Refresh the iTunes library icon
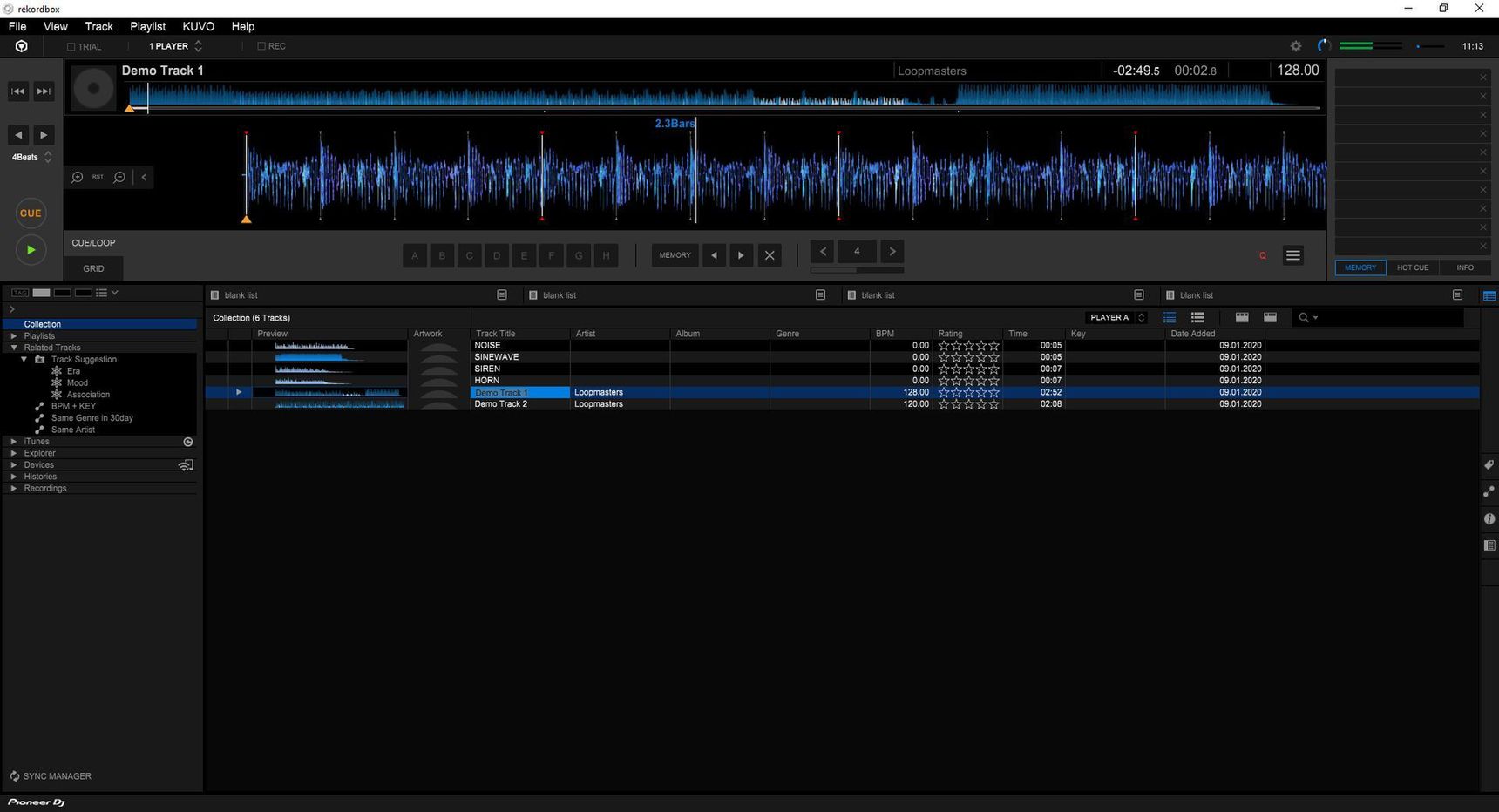 pos(188,442)
